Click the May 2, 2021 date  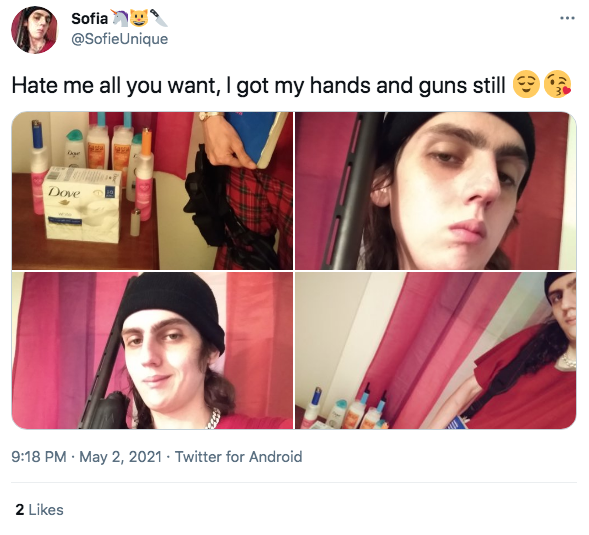[121, 457]
